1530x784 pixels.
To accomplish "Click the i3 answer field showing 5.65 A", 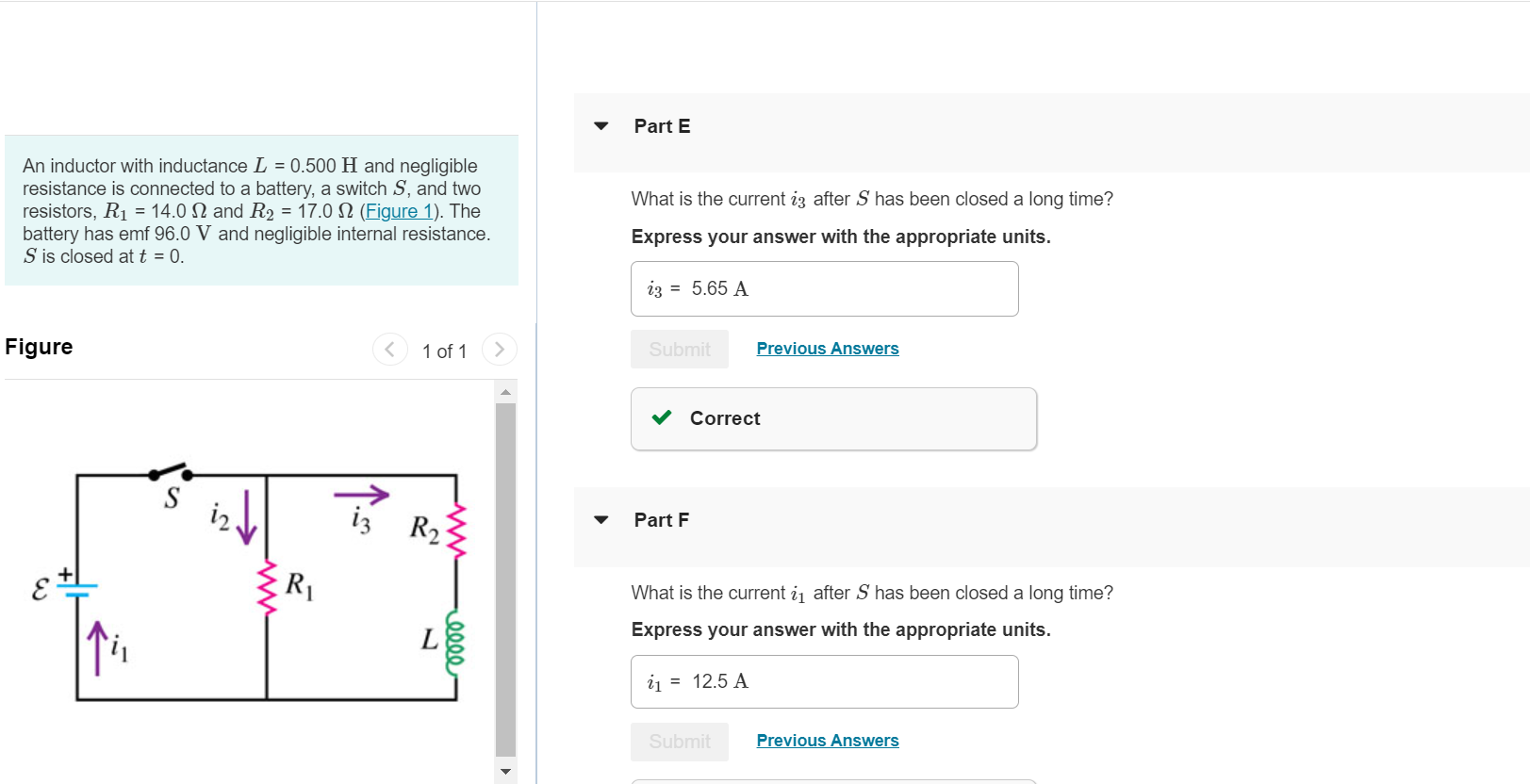I will 824,288.
